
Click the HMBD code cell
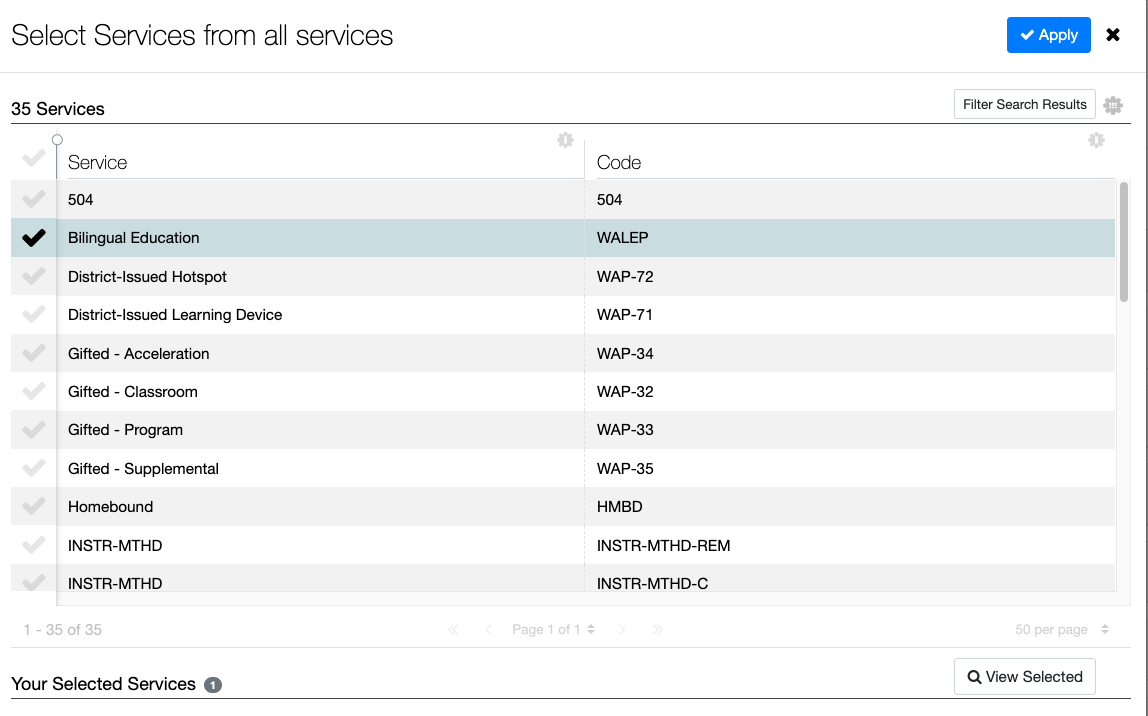[619, 507]
